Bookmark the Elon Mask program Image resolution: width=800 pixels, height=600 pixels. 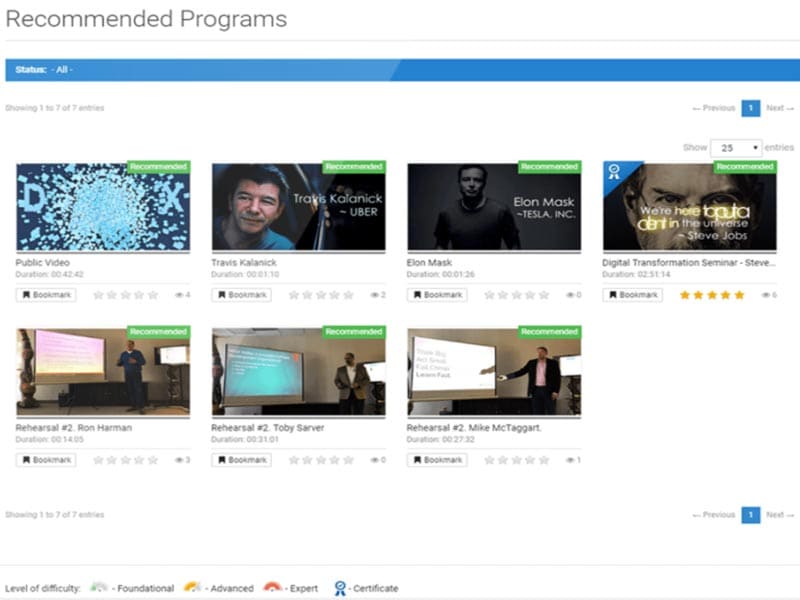tap(437, 295)
